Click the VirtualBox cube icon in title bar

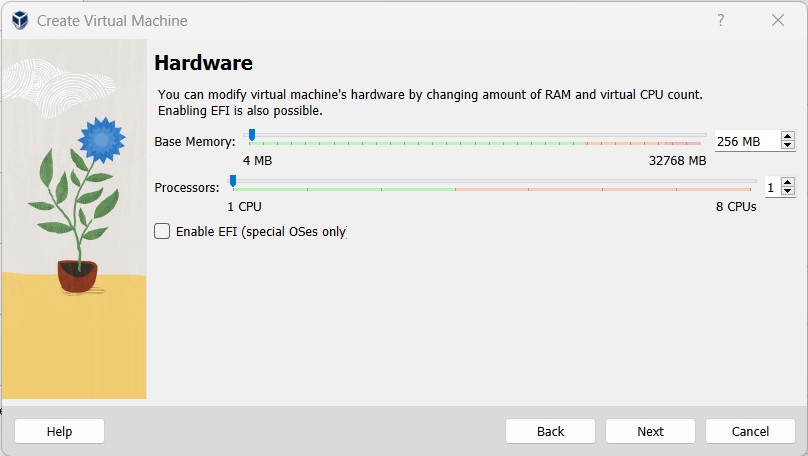20,21
